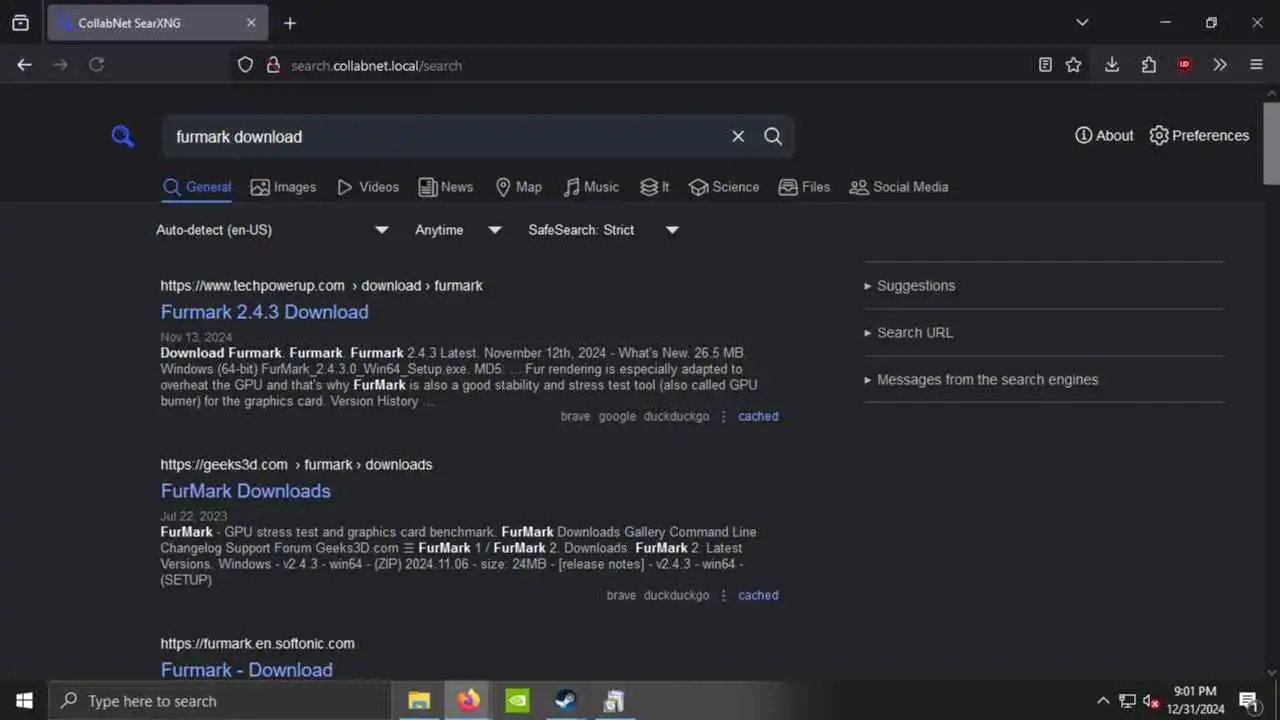Open the Extensions puzzle icon

click(x=1148, y=65)
